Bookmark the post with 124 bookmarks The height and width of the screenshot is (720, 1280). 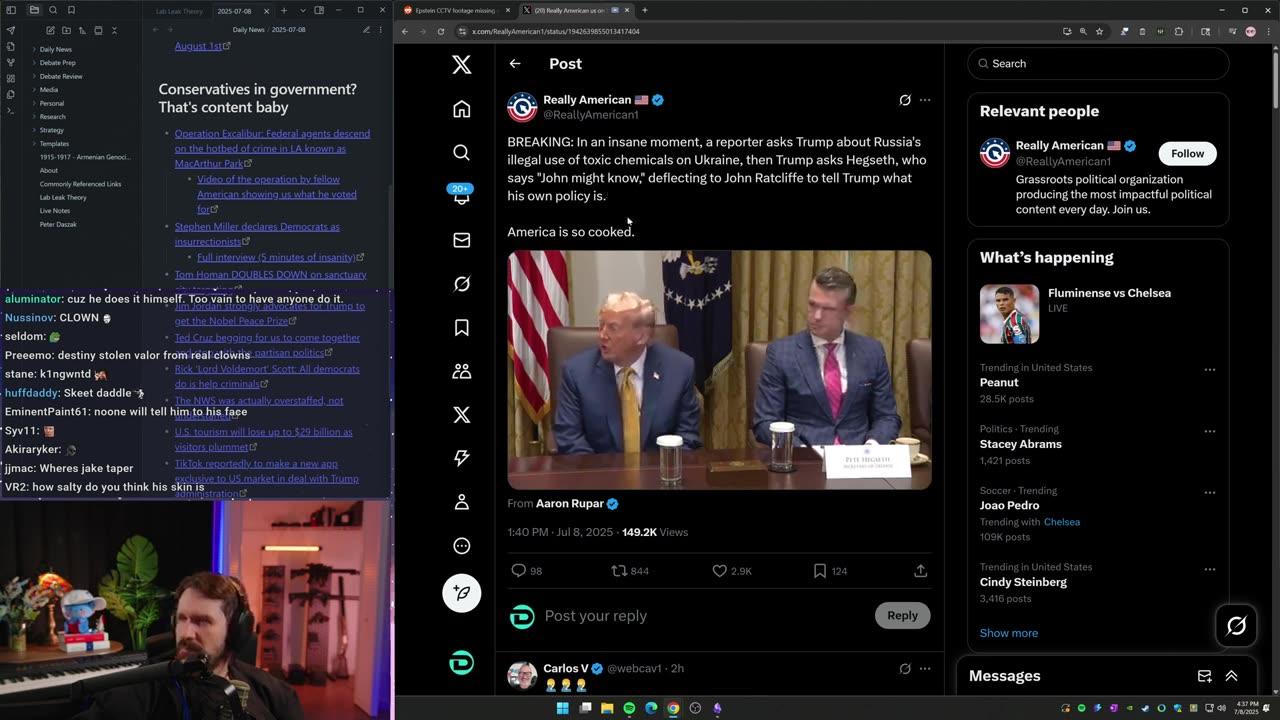pos(820,571)
